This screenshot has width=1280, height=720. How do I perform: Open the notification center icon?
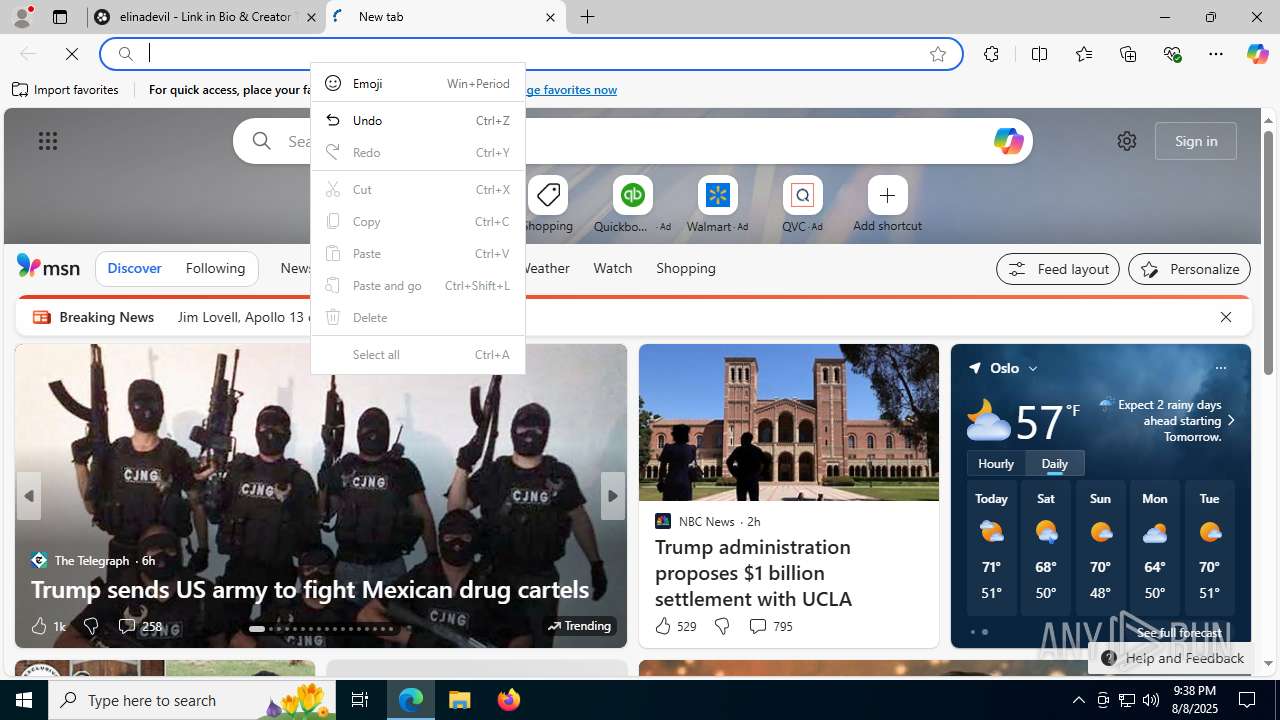click(x=1247, y=700)
